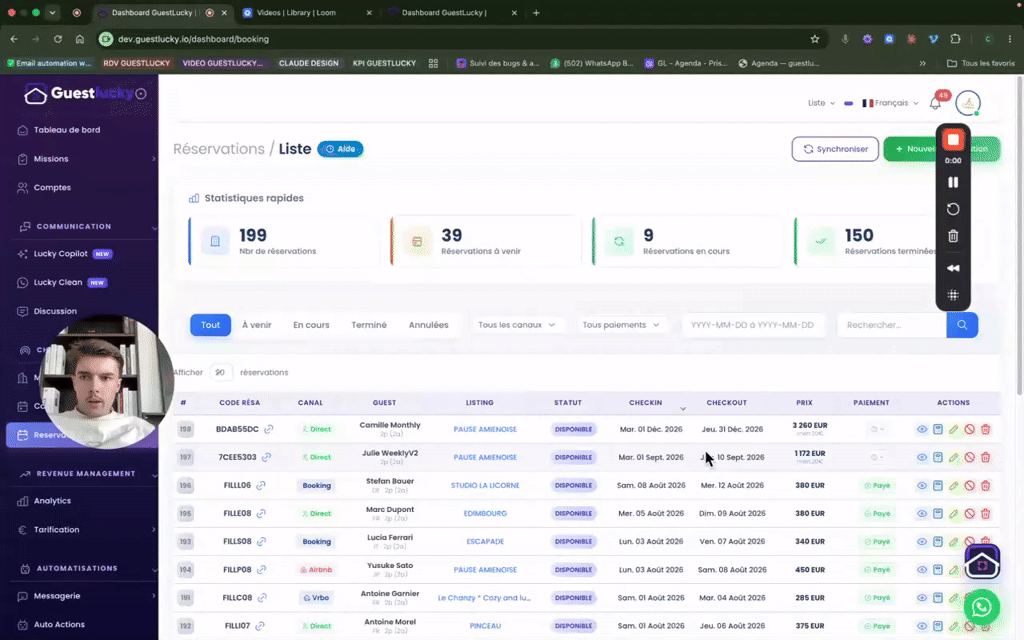This screenshot has height=640, width=1024.
Task: Delete the recording using trash icon
Action: pyautogui.click(x=953, y=236)
